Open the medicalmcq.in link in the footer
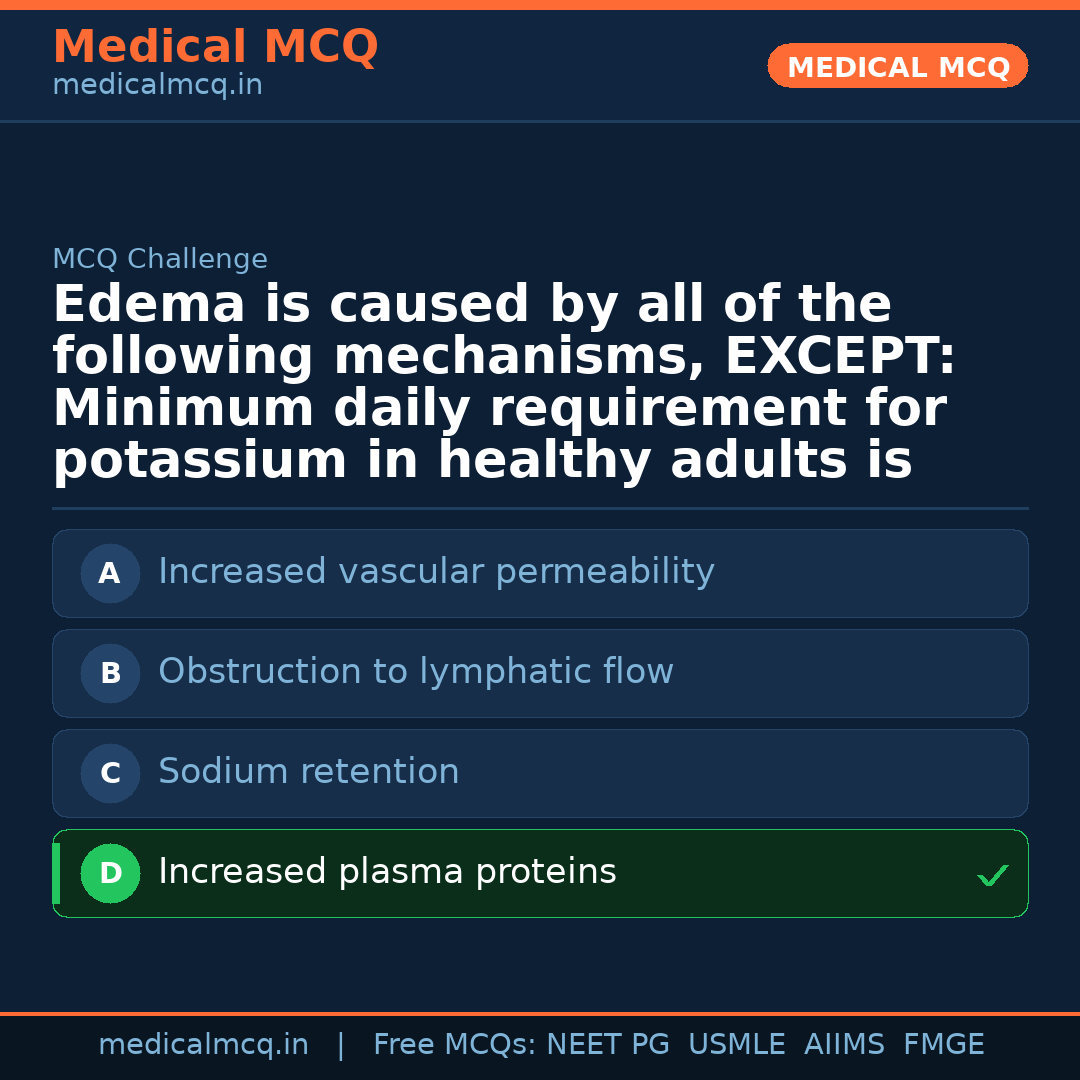Screen dimensions: 1080x1080 click(203, 1045)
